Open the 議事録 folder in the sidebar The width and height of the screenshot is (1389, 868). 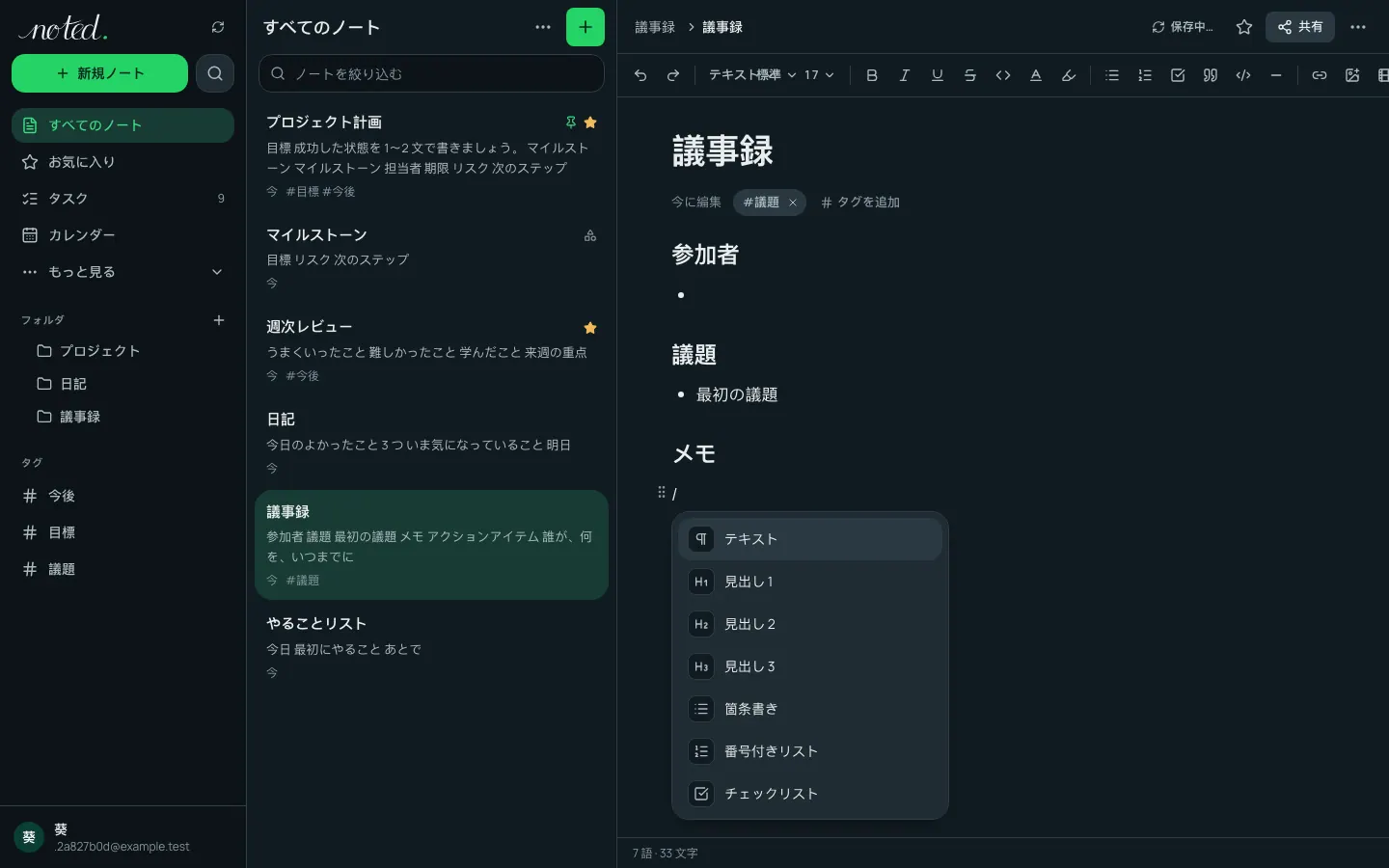click(x=130, y=417)
